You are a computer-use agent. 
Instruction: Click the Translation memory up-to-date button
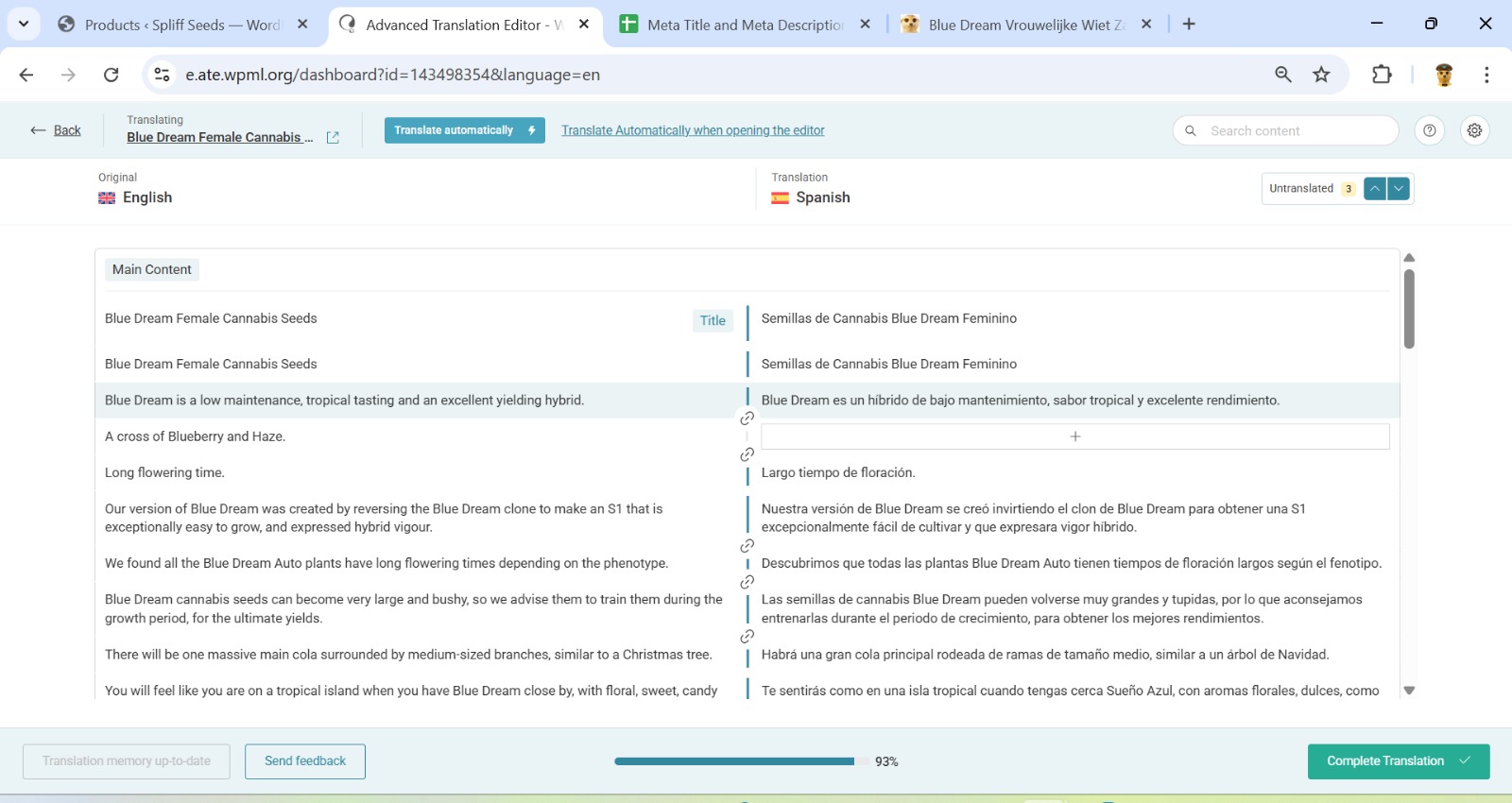[x=127, y=761]
